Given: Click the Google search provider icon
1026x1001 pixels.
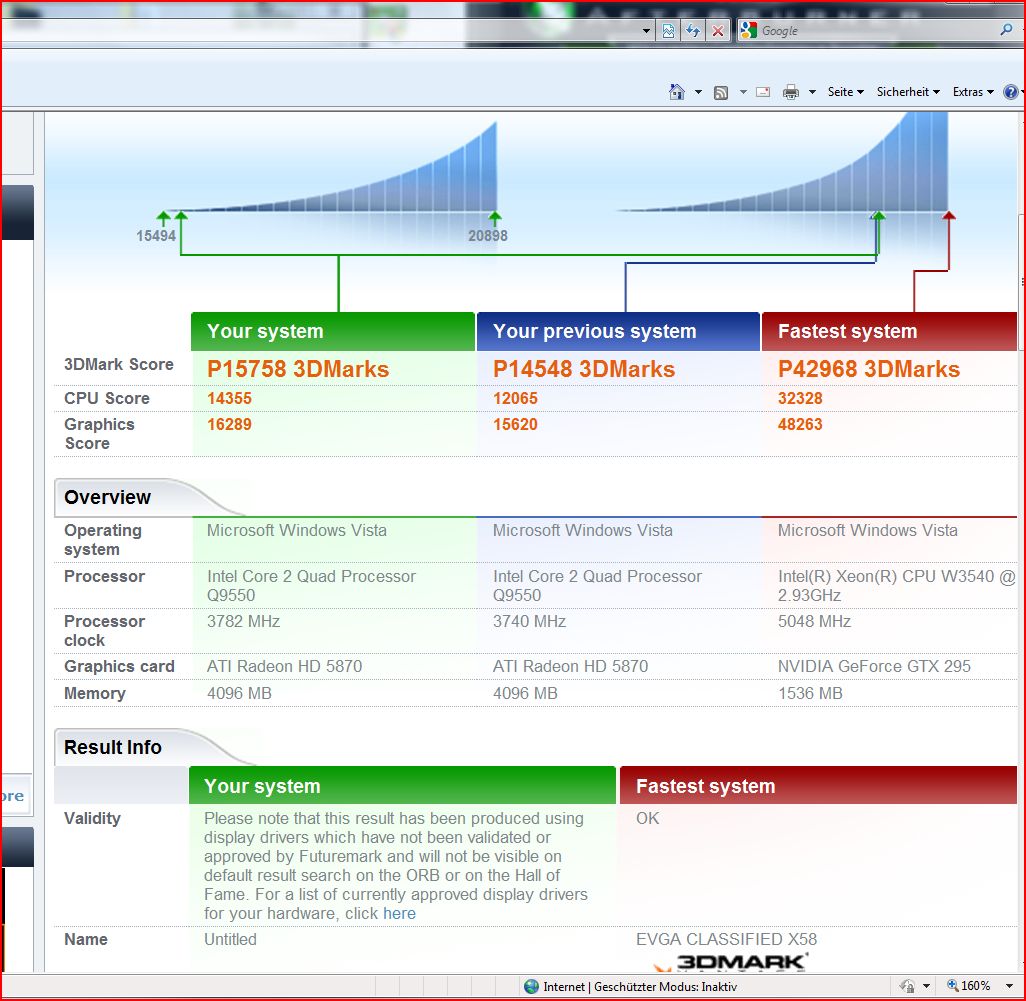Looking at the screenshot, I should tap(748, 30).
